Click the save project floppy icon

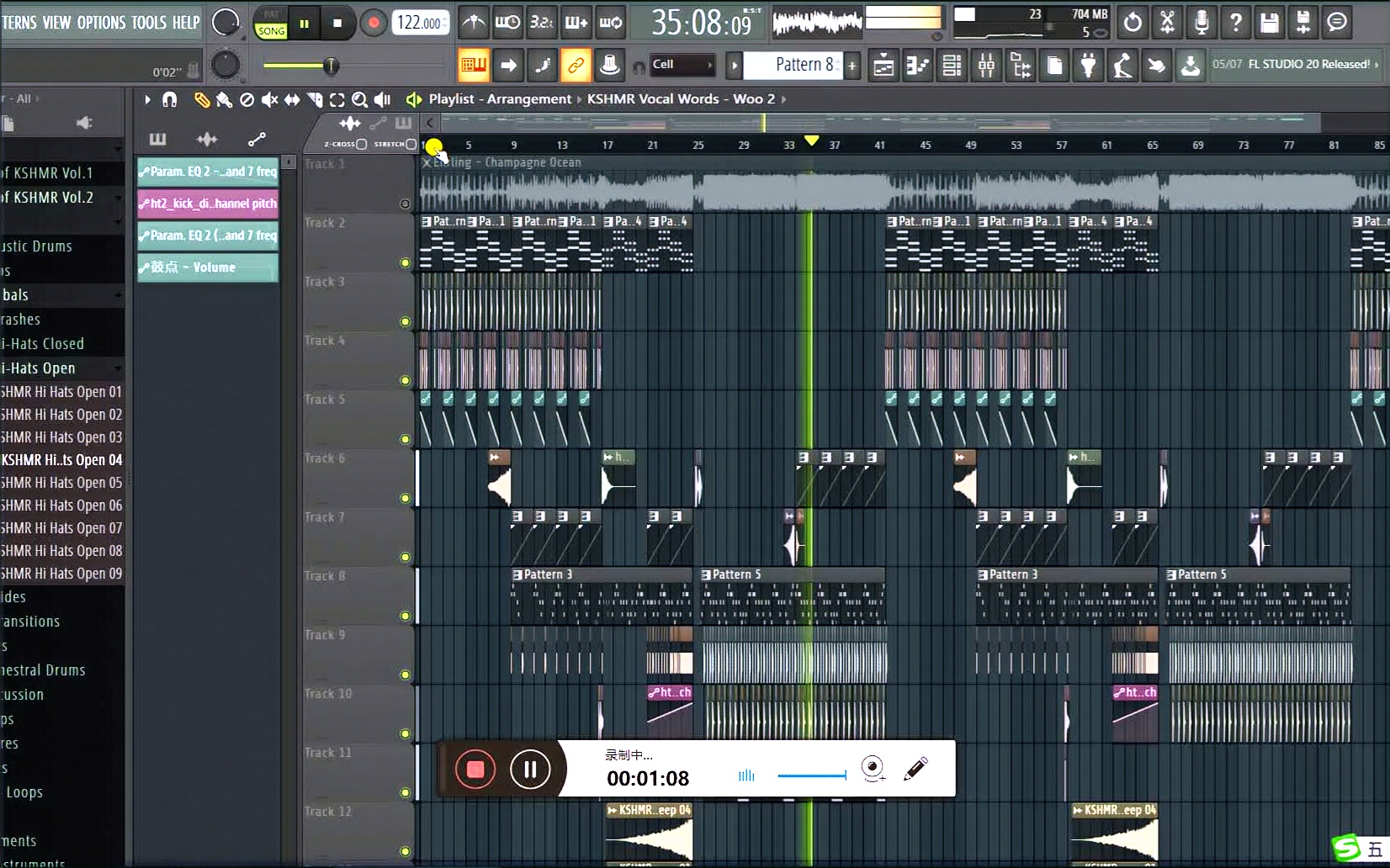pyautogui.click(x=1270, y=23)
